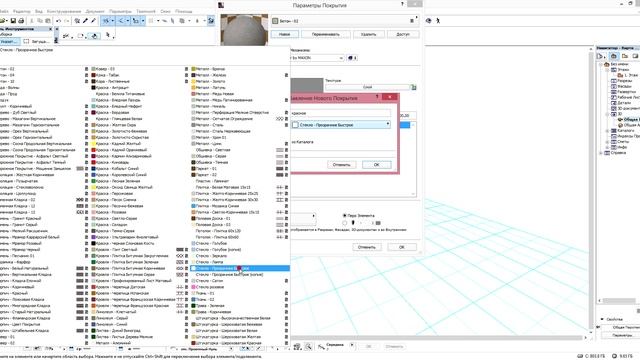Click the Переименовать button
640x360 pixels.
(x=326, y=34)
